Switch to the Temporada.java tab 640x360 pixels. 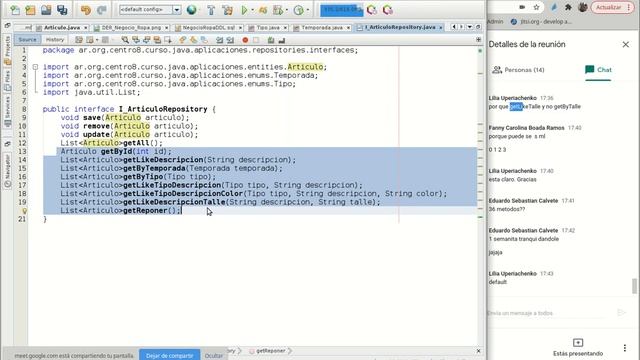pyautogui.click(x=322, y=27)
